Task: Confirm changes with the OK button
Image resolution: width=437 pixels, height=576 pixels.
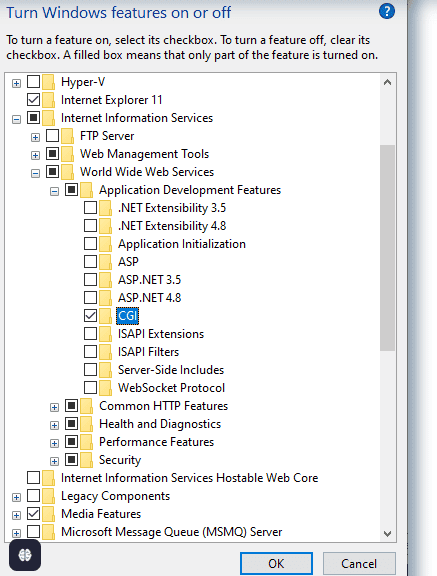Action: 277,564
